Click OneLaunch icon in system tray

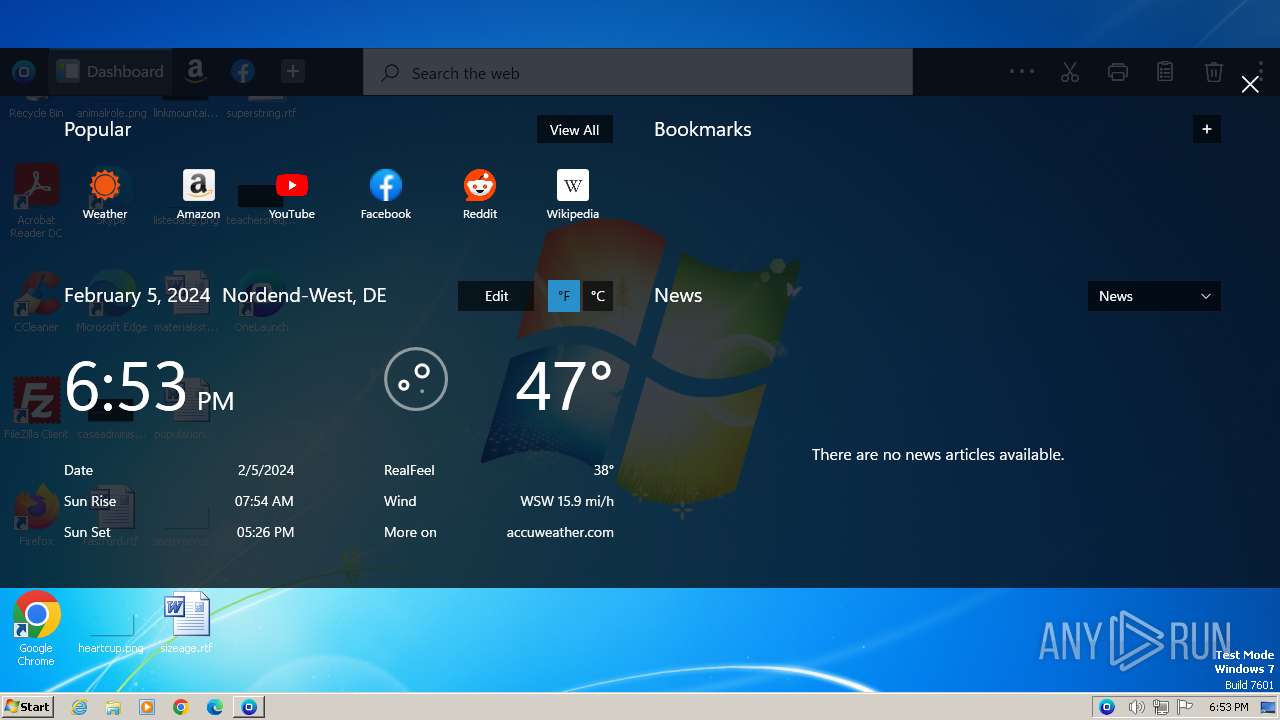coord(1107,707)
